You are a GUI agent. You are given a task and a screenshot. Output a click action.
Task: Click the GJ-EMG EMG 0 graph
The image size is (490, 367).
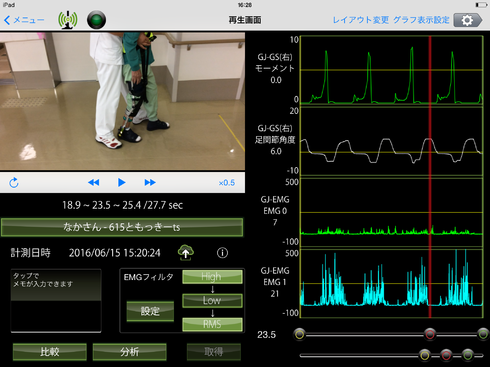(x=392, y=212)
